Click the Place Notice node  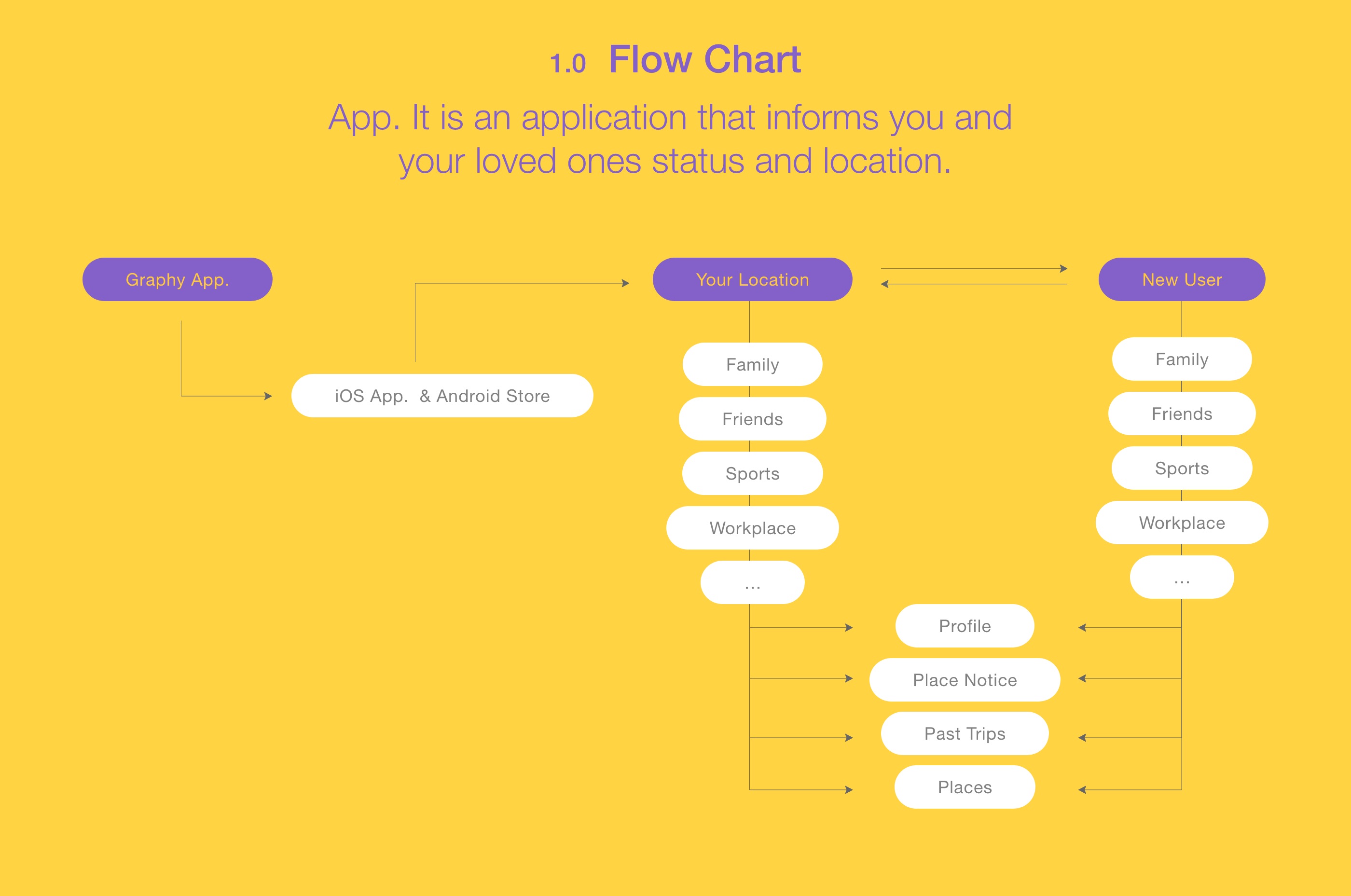(964, 680)
